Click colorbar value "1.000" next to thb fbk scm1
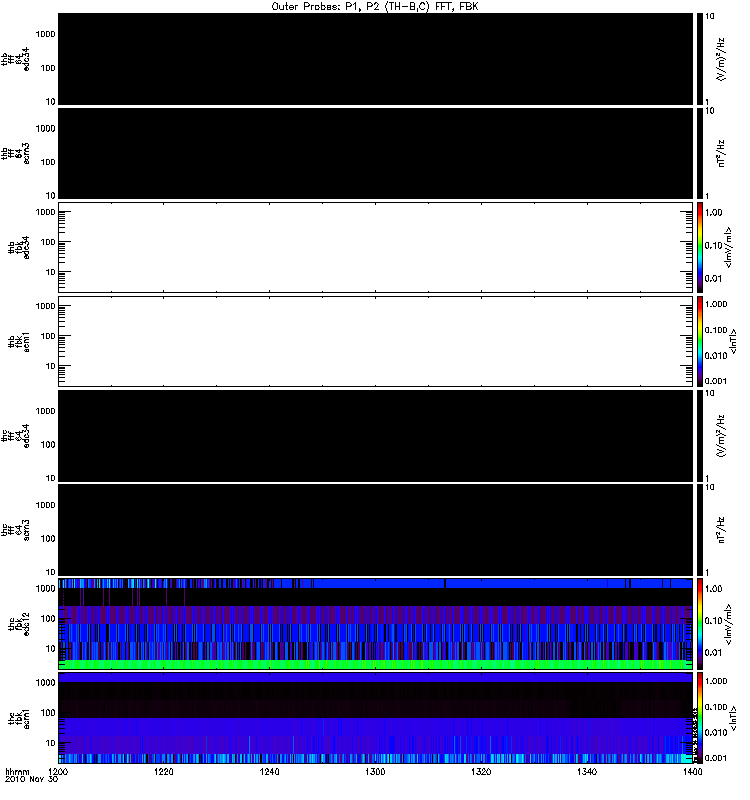This screenshot has width=750, height=800. (716, 304)
